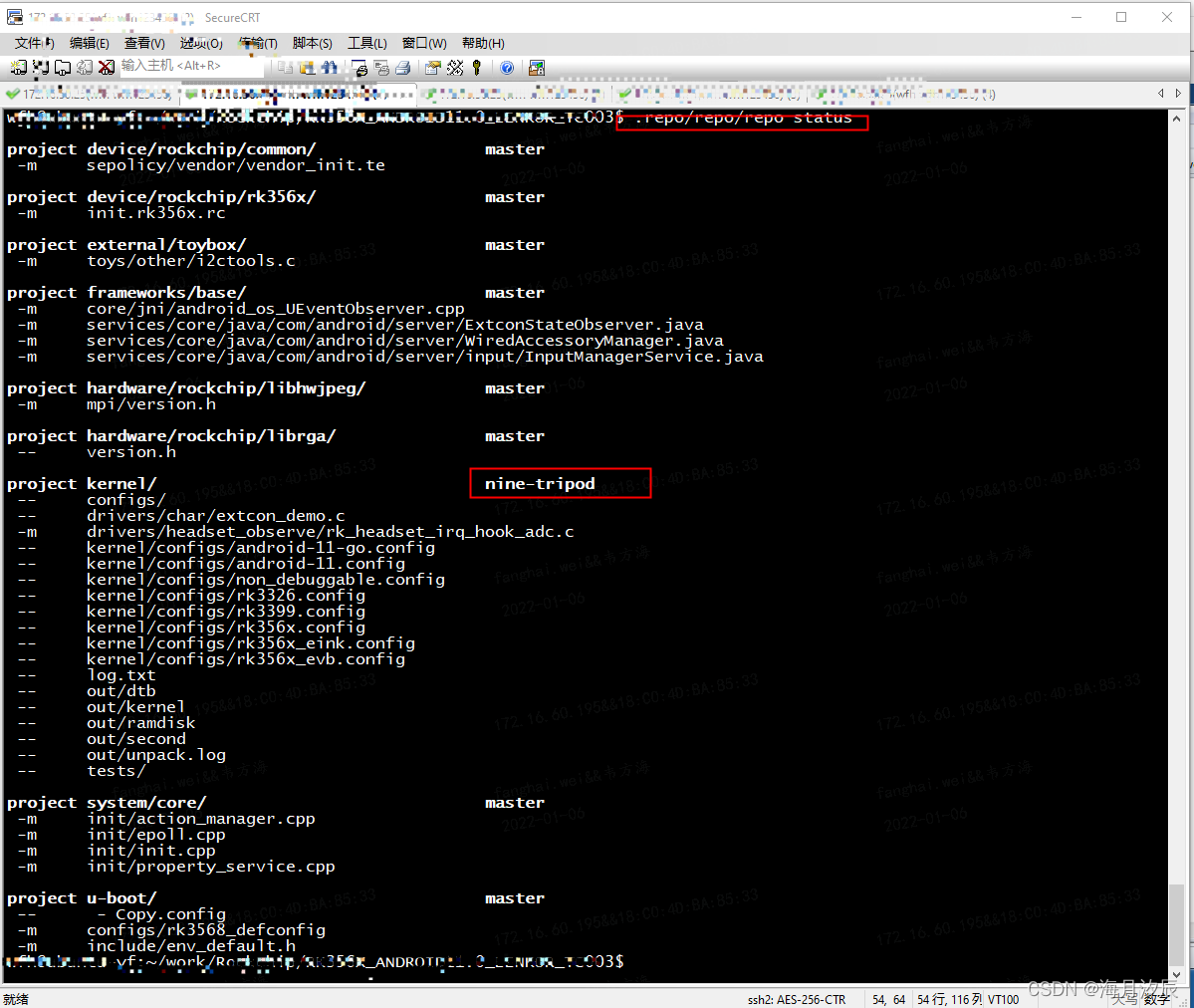Click 'configs/rk3568_defconfig' line
Screen dimensions: 1194x1008
pyautogui.click(x=205, y=931)
